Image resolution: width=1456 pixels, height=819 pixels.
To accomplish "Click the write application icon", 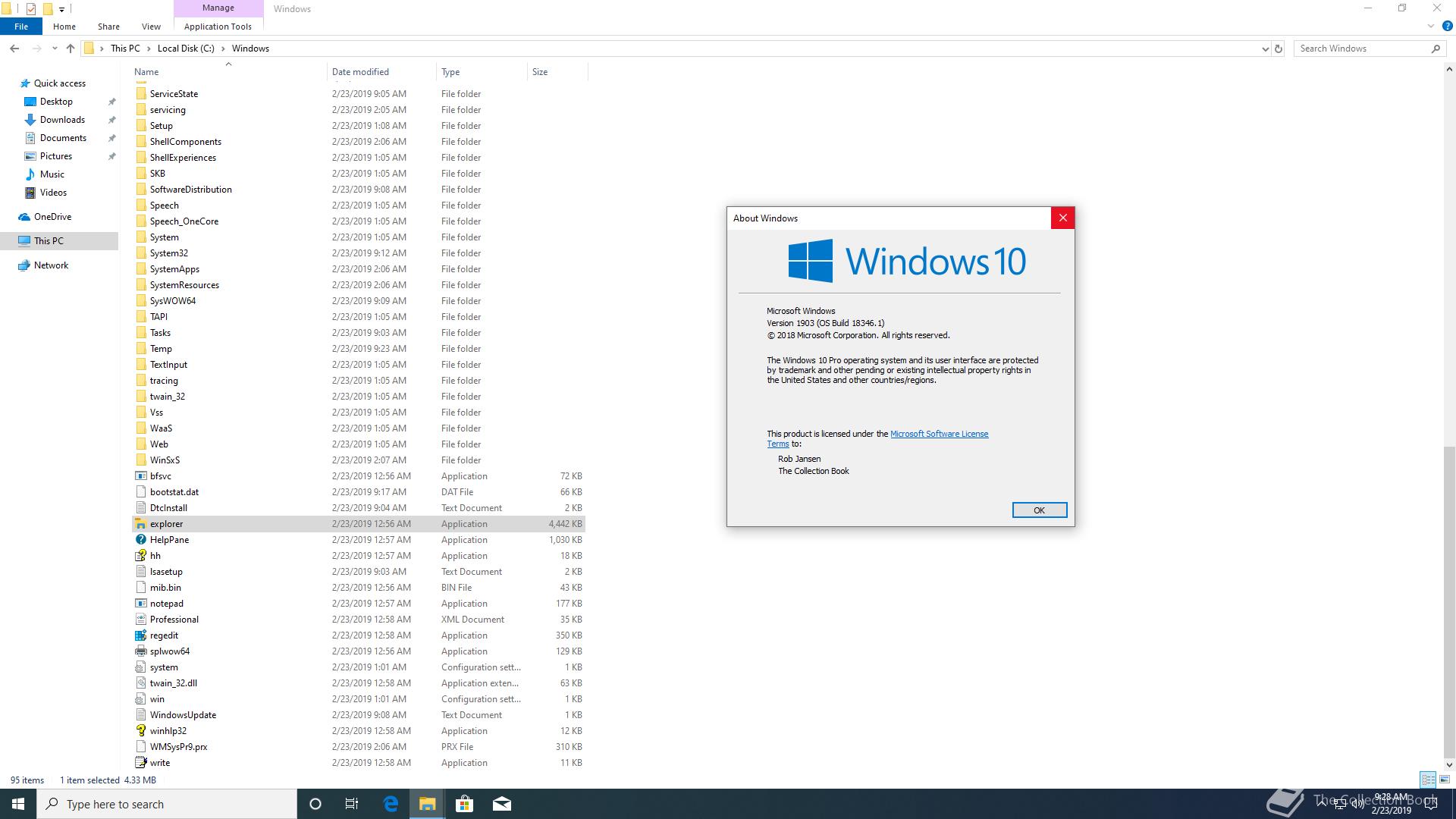I will 140,763.
